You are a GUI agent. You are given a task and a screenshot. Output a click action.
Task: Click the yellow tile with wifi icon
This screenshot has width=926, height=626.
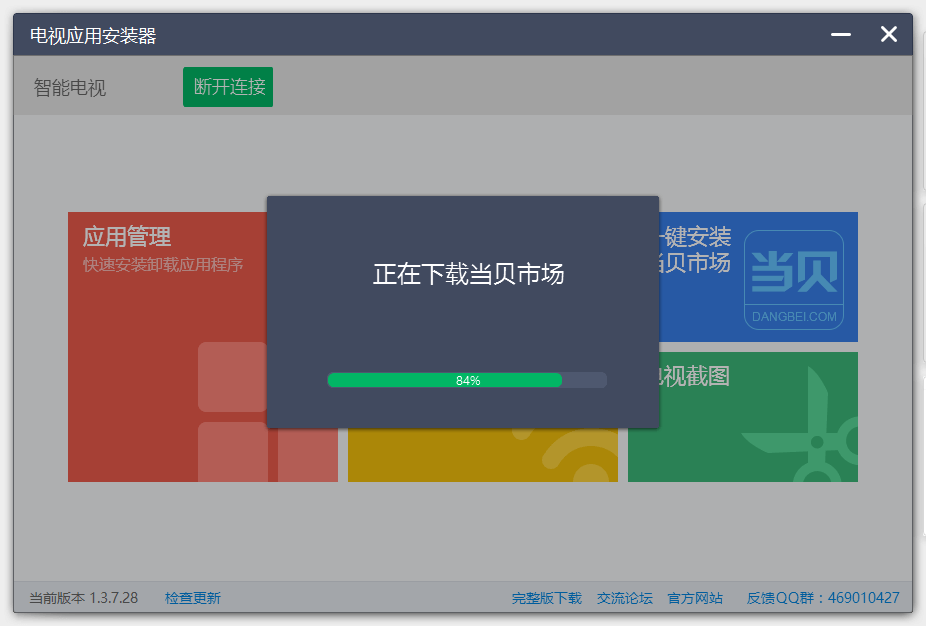click(482, 455)
